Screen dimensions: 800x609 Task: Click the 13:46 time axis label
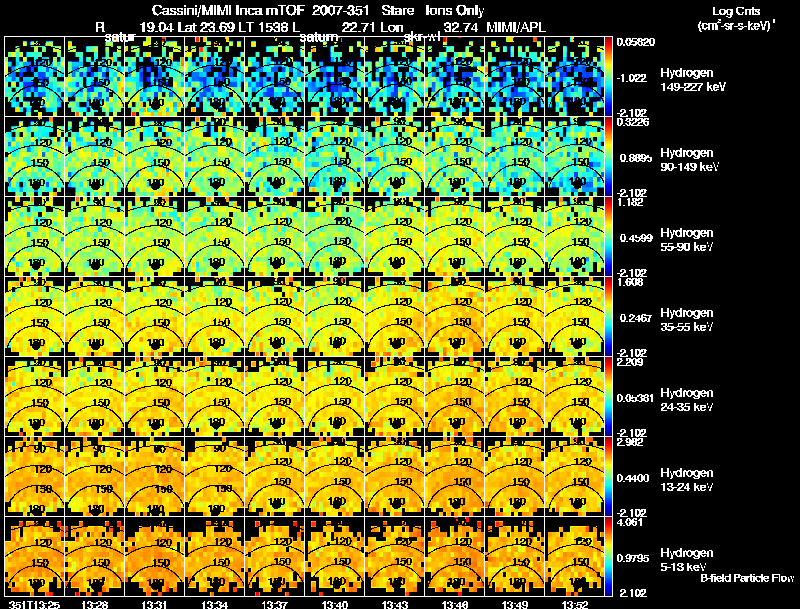pos(455,604)
